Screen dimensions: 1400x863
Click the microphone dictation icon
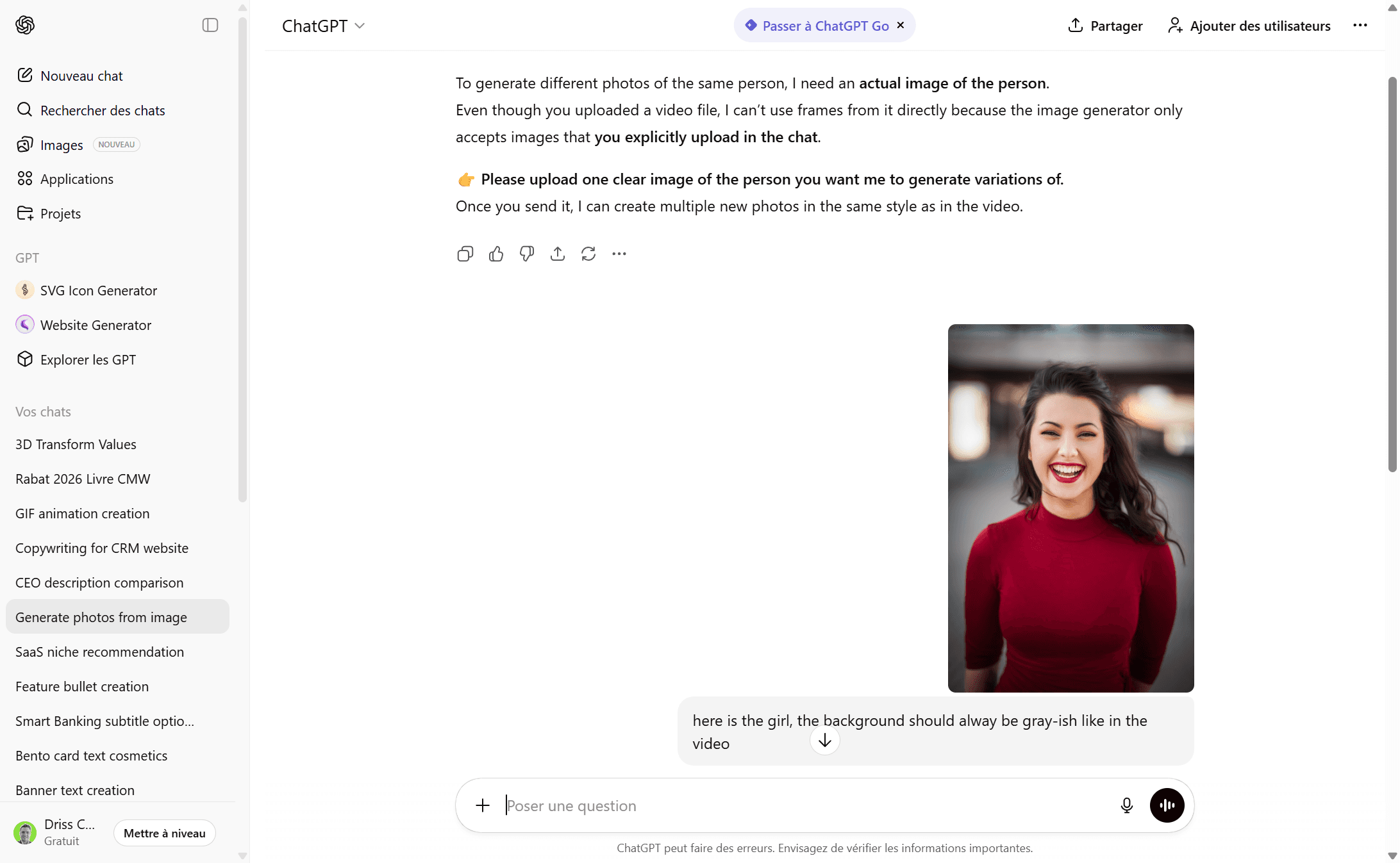(x=1126, y=805)
